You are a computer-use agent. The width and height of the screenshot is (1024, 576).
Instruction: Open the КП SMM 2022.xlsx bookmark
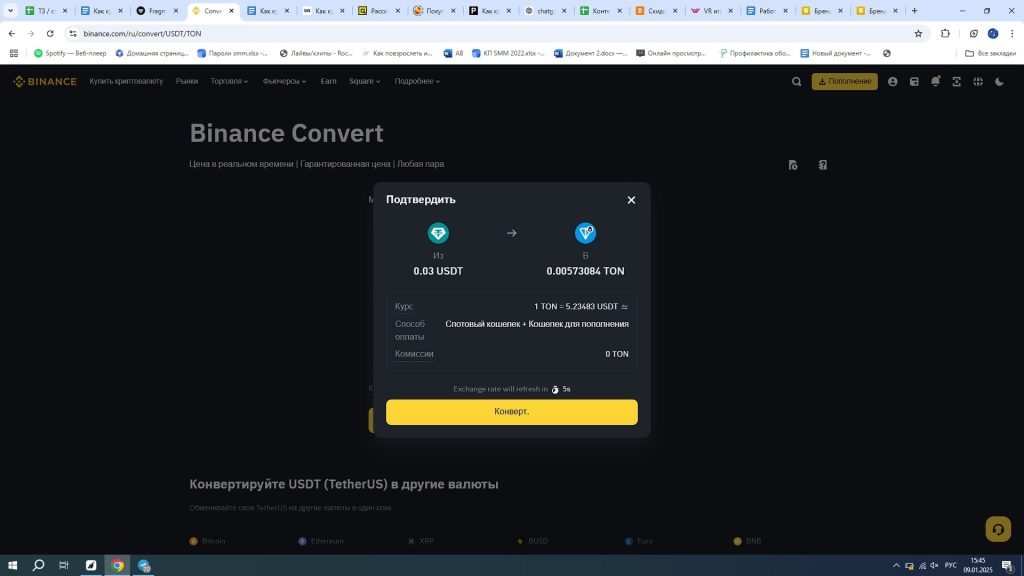tap(508, 53)
